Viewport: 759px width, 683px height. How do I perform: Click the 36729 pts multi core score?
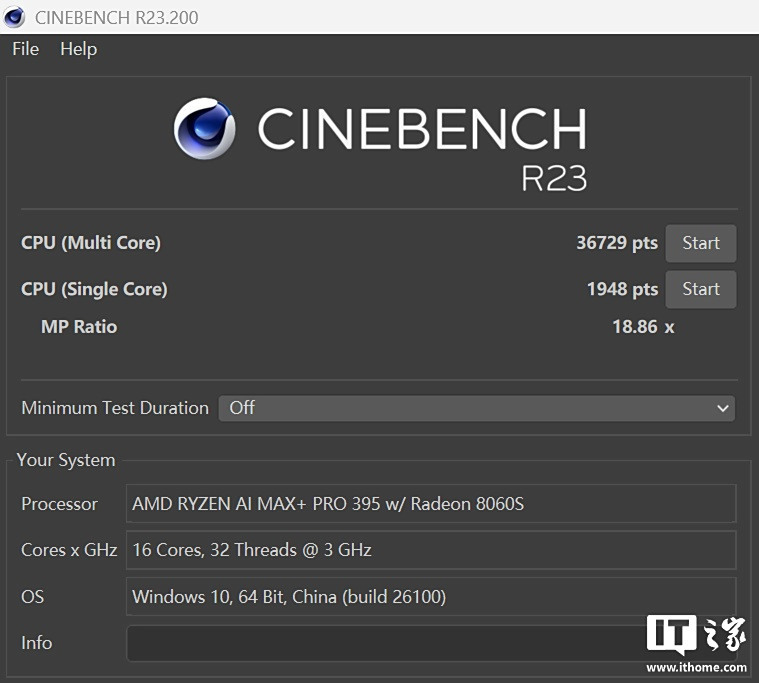[x=617, y=243]
